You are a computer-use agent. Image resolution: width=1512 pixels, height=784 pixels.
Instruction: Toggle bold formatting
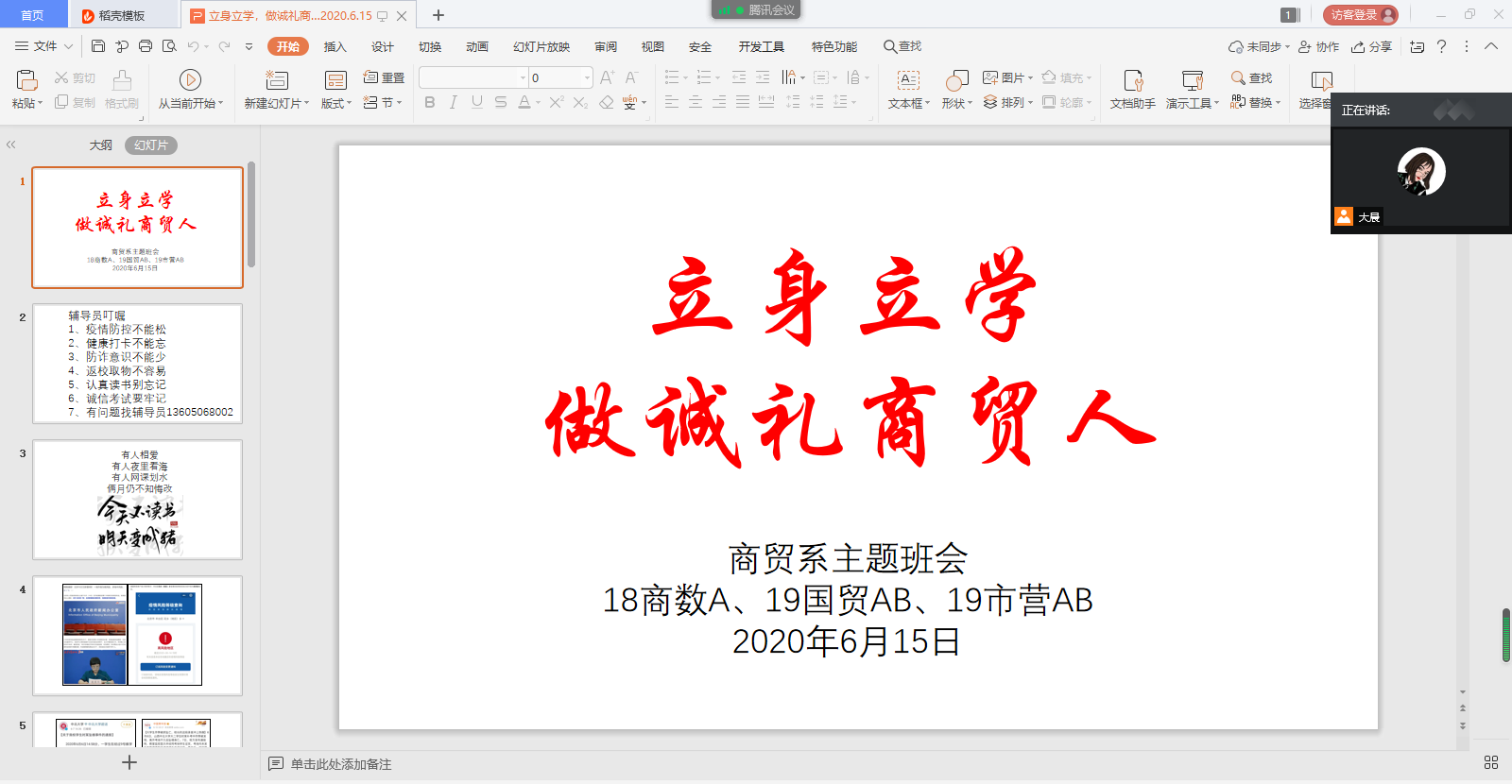pos(430,102)
